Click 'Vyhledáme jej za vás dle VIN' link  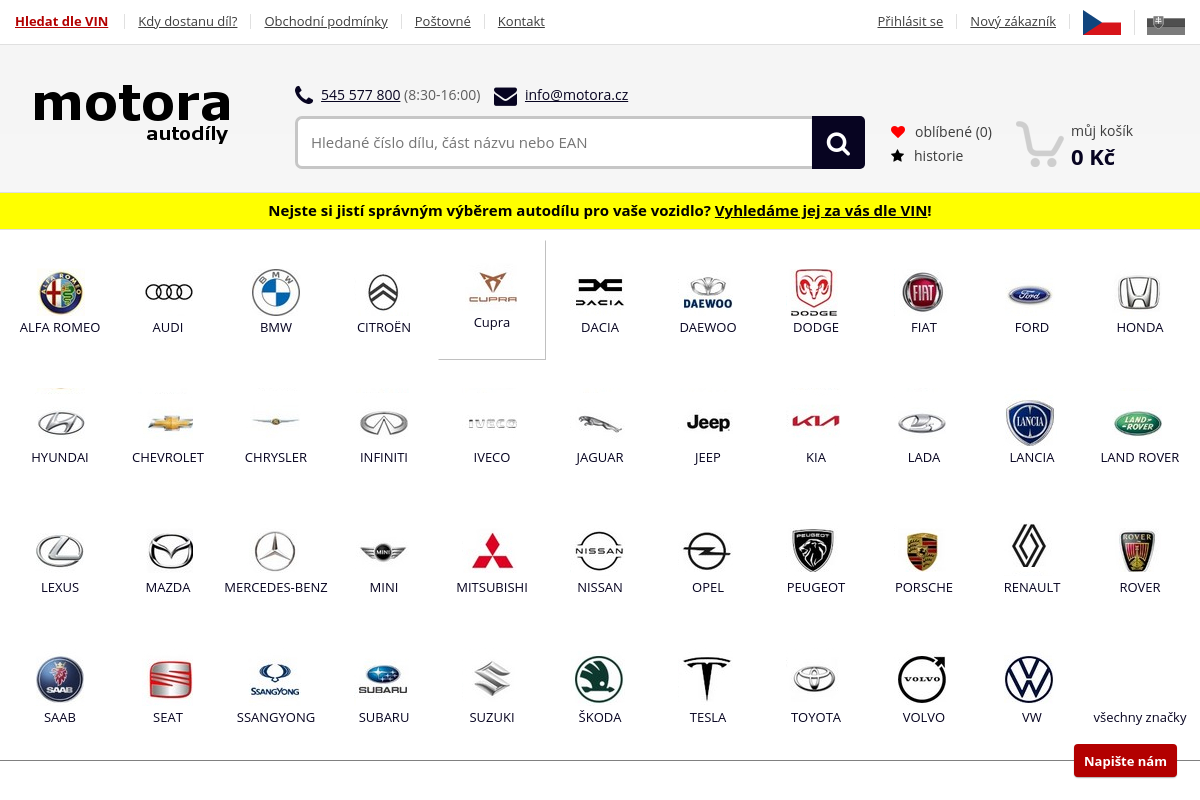(821, 211)
